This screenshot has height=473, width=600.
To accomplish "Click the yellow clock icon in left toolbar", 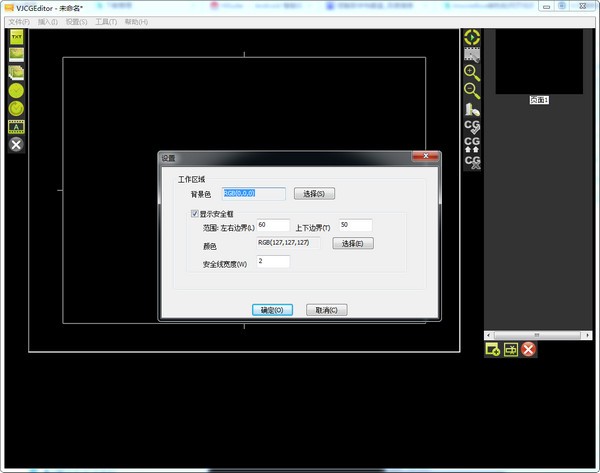I will tap(16, 90).
